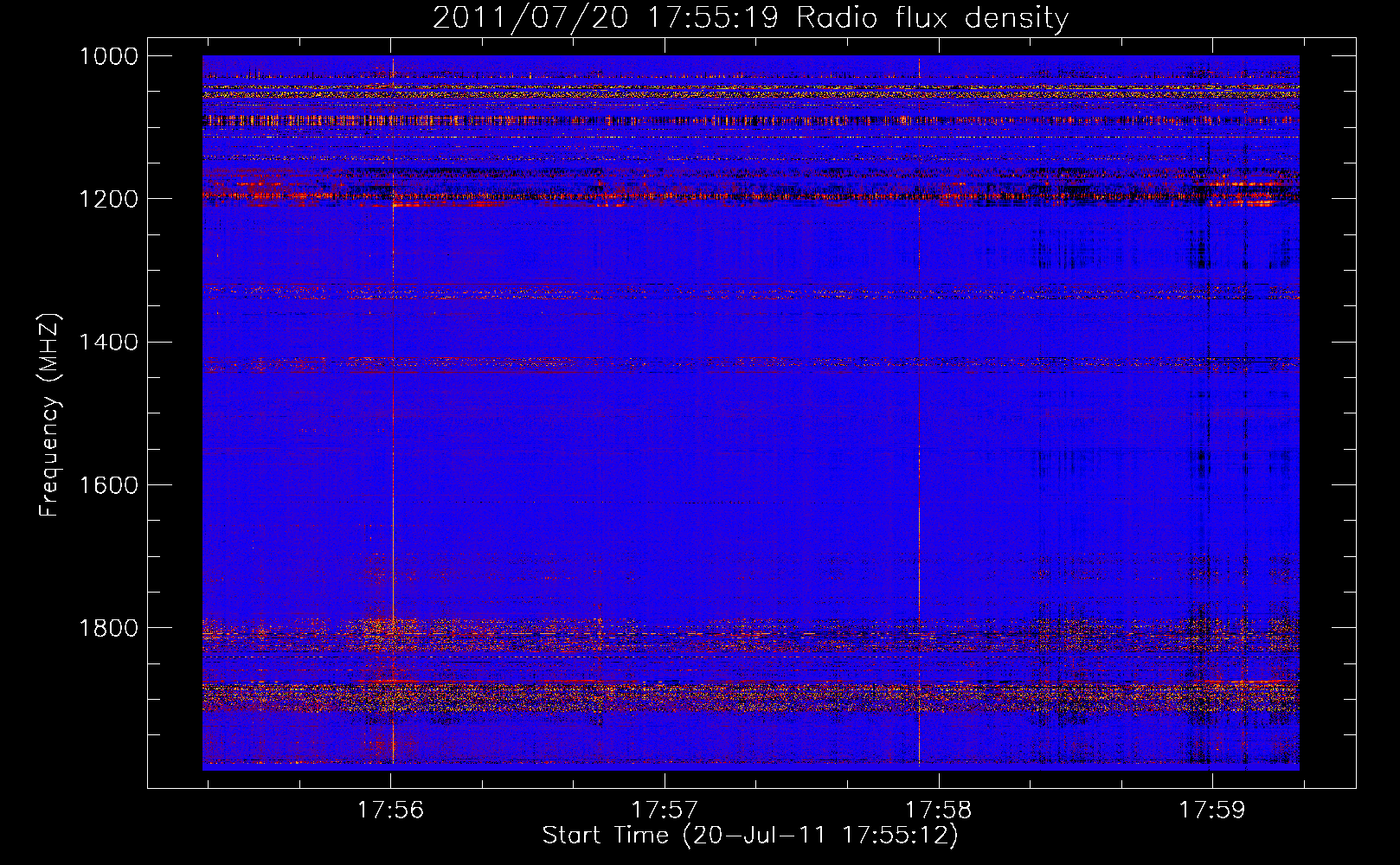
Task: Click the vertical burst line near 17:58
Action: click(x=919, y=411)
